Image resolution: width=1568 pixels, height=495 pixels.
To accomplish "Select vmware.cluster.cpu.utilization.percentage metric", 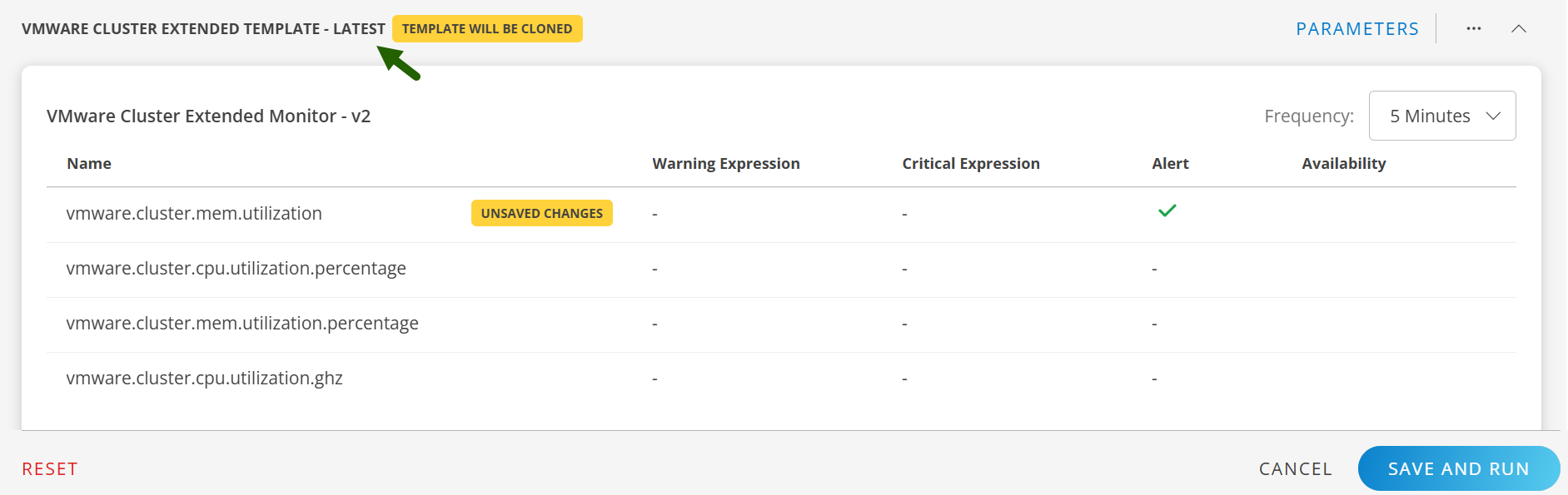I will (x=236, y=269).
